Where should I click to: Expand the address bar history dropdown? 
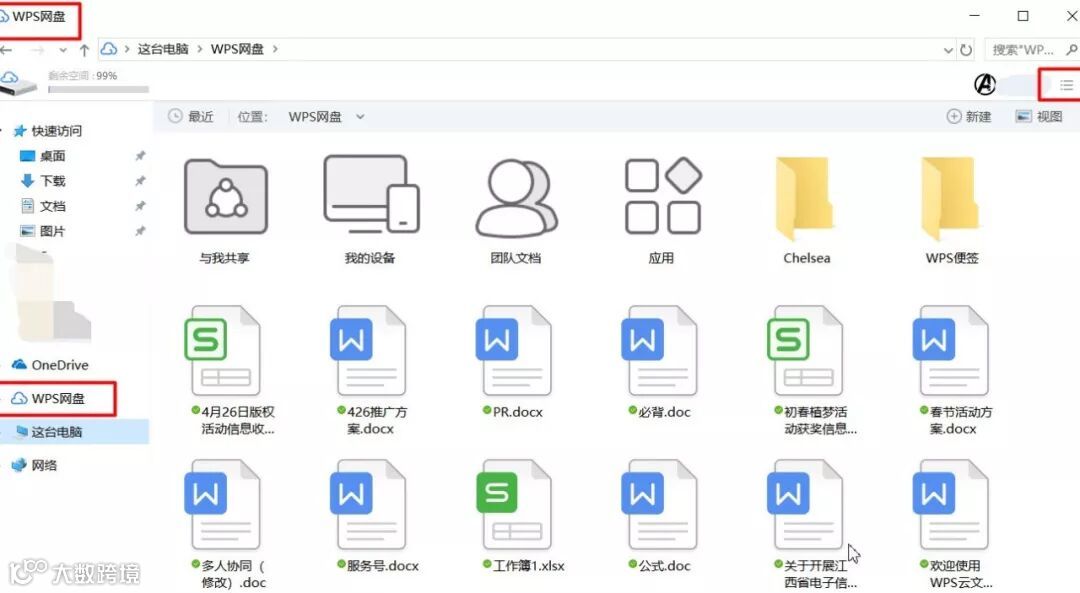click(x=948, y=50)
